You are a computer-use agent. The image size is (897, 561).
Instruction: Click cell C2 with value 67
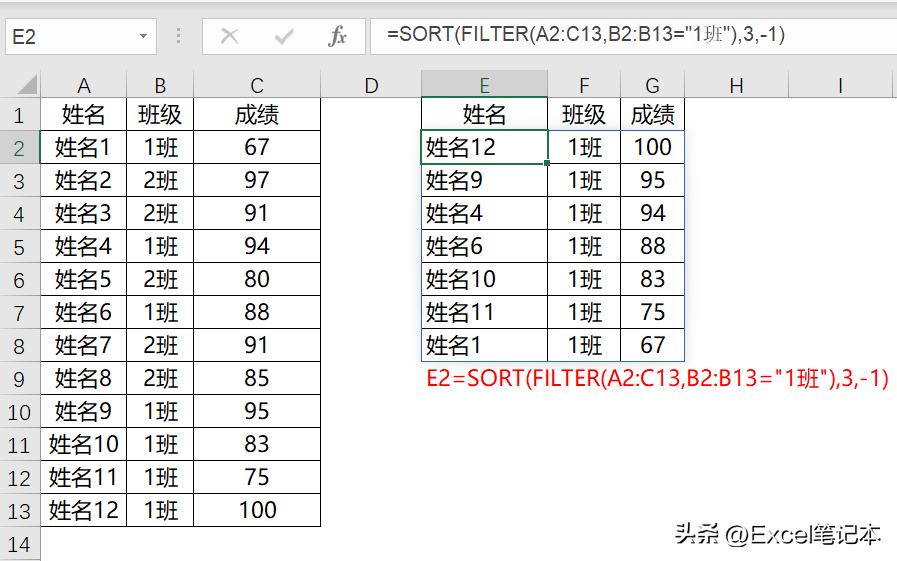(257, 148)
